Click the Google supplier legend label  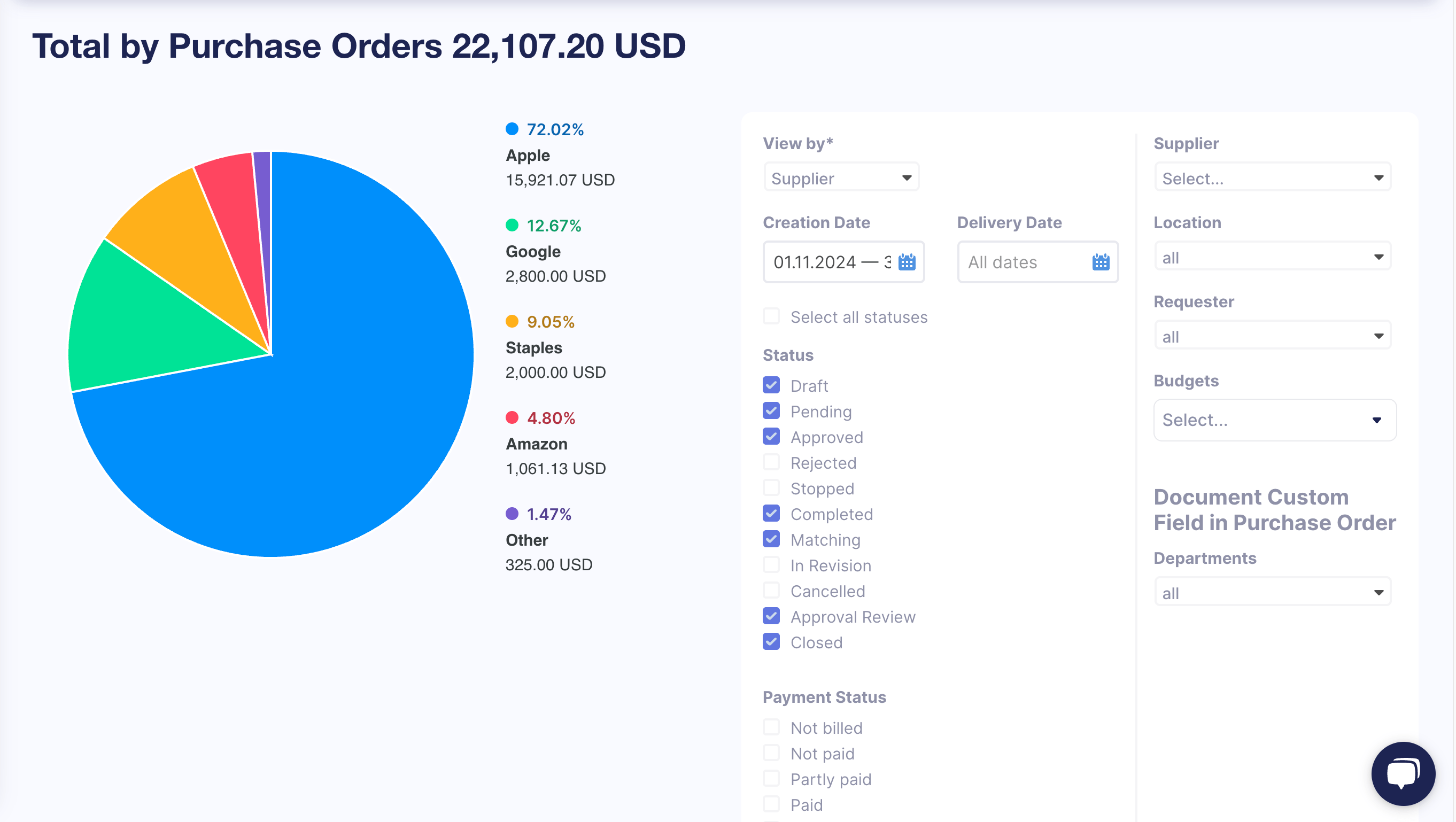click(x=533, y=252)
